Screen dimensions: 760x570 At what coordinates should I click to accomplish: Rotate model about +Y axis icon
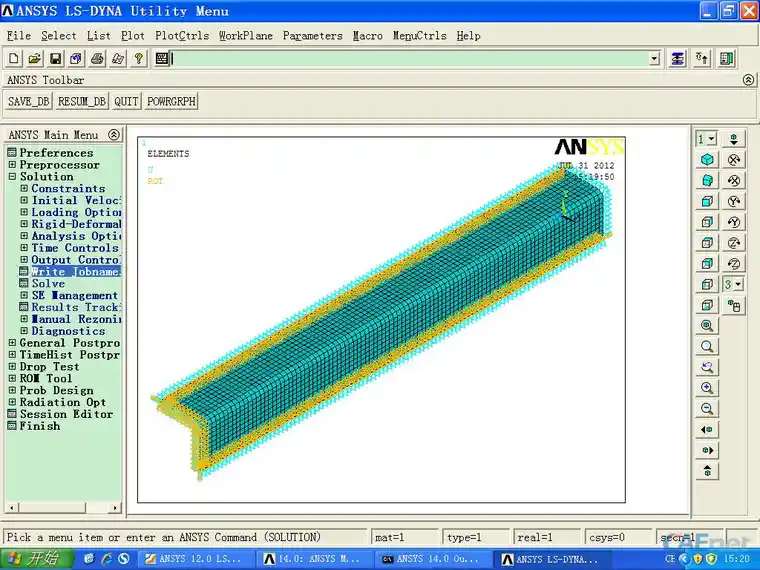coord(734,201)
